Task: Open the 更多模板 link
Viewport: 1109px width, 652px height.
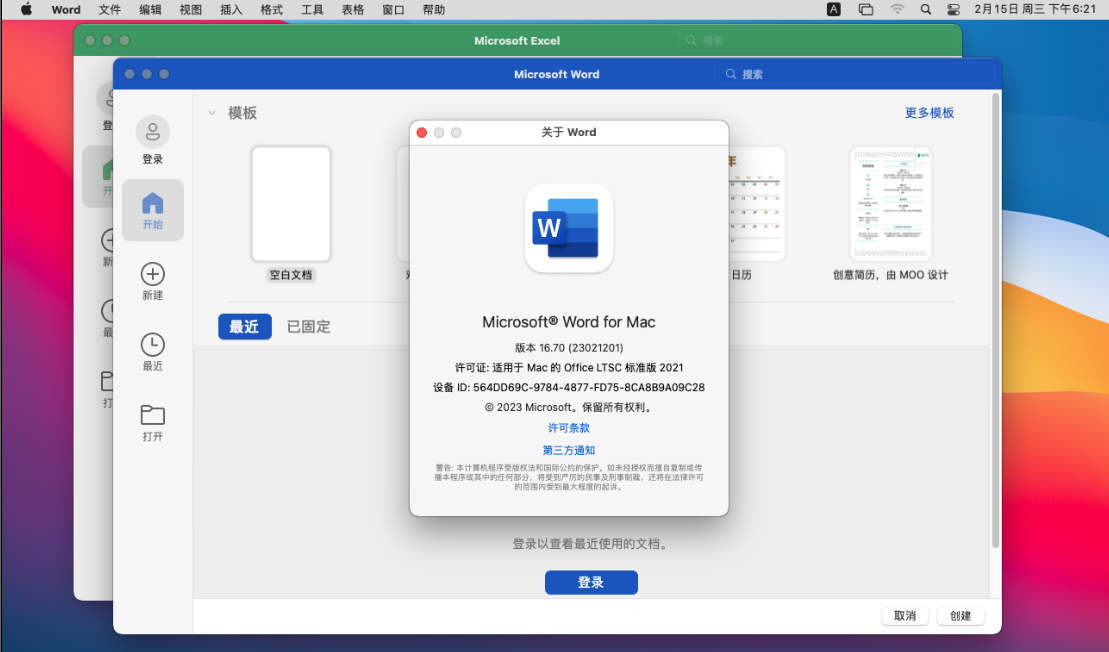Action: (929, 113)
